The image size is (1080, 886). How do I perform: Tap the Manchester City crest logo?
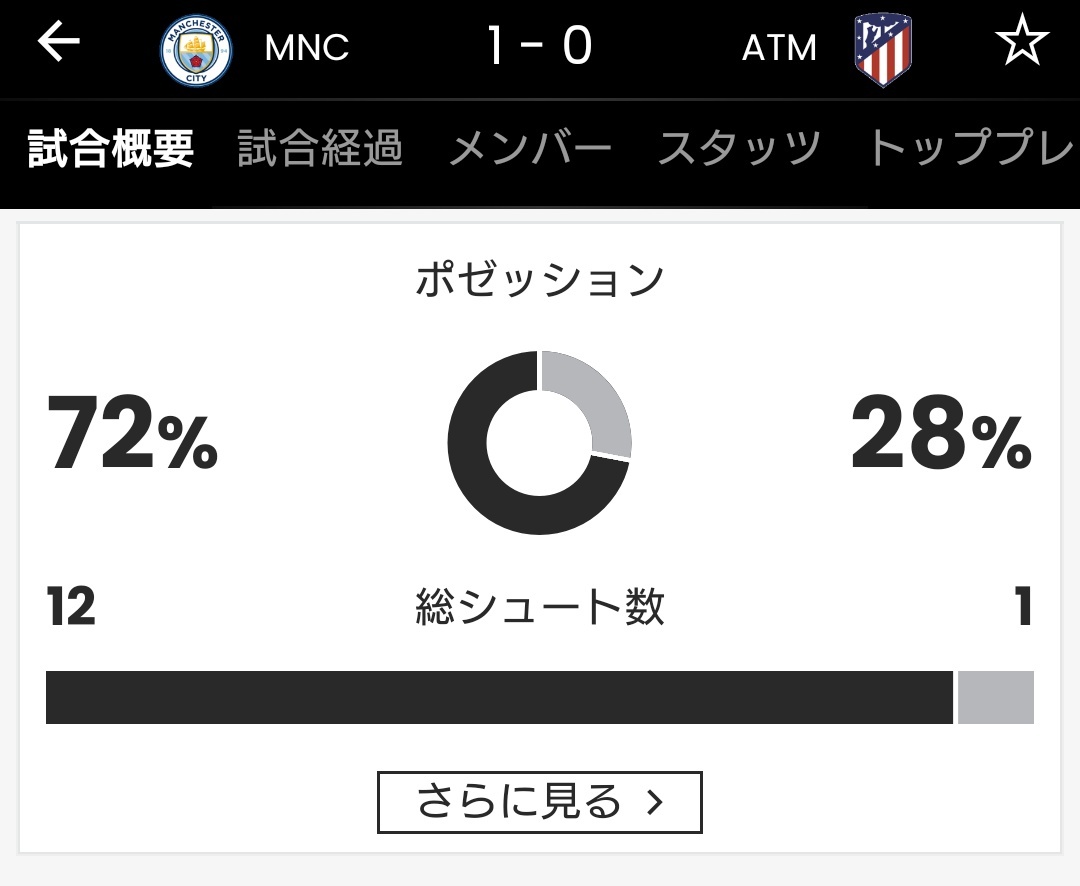click(196, 50)
